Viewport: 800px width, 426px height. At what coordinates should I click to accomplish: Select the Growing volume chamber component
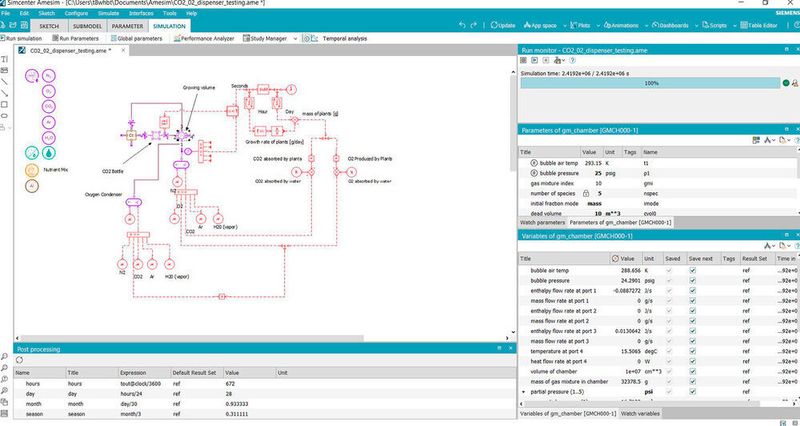182,135
